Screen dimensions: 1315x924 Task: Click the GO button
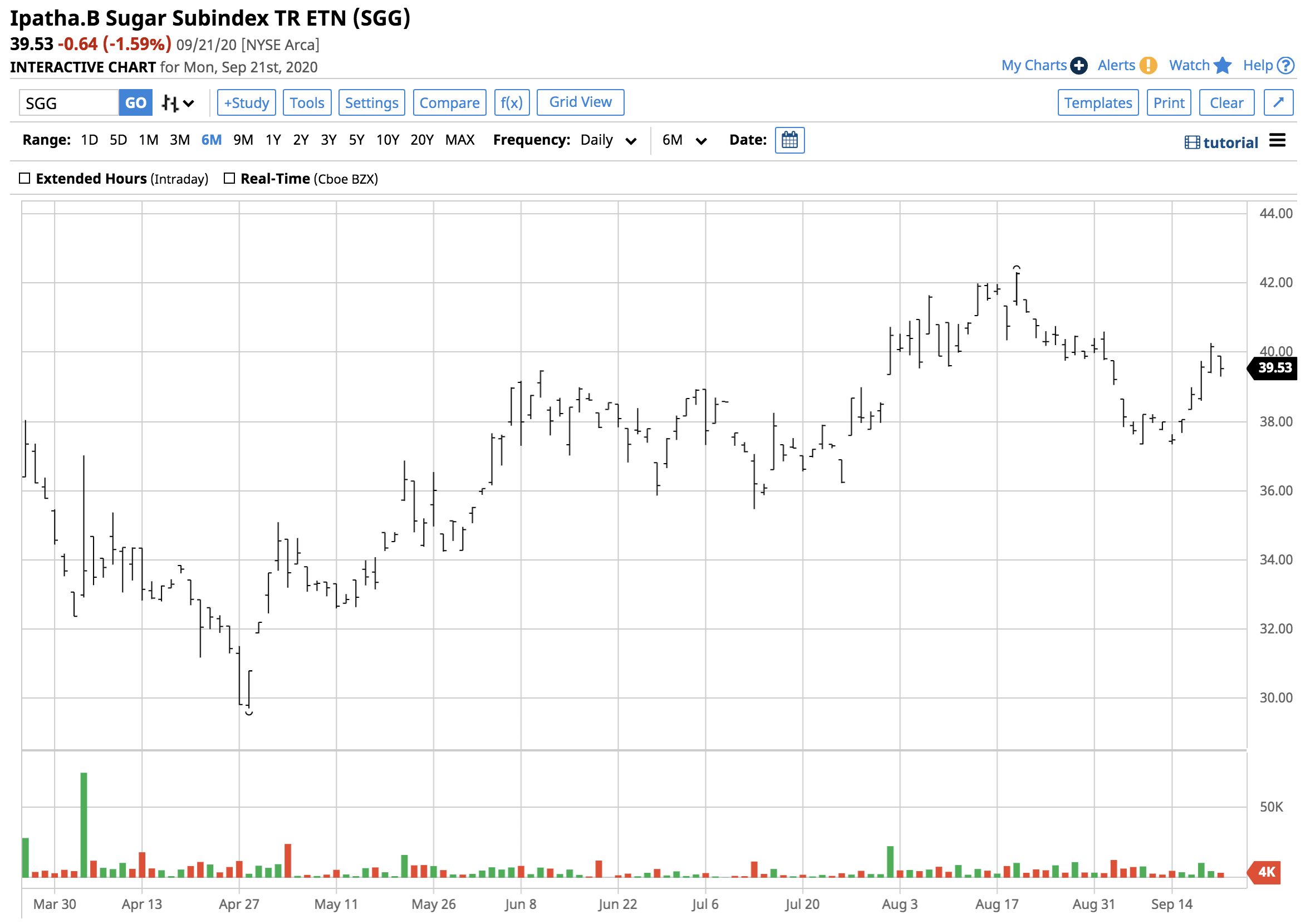[x=135, y=103]
